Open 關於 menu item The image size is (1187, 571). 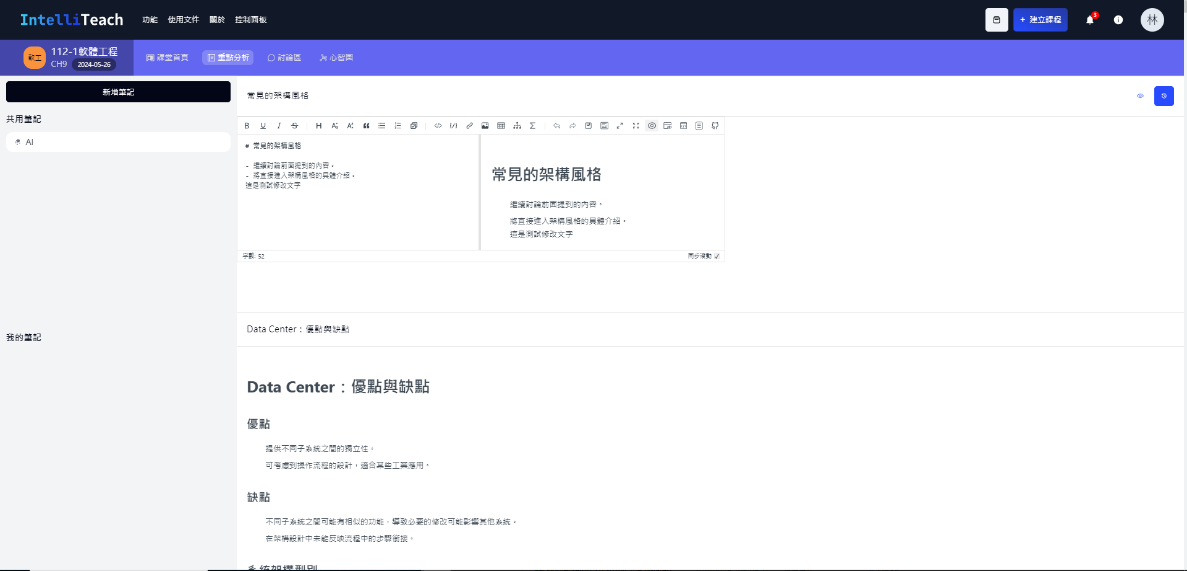tap(217, 20)
